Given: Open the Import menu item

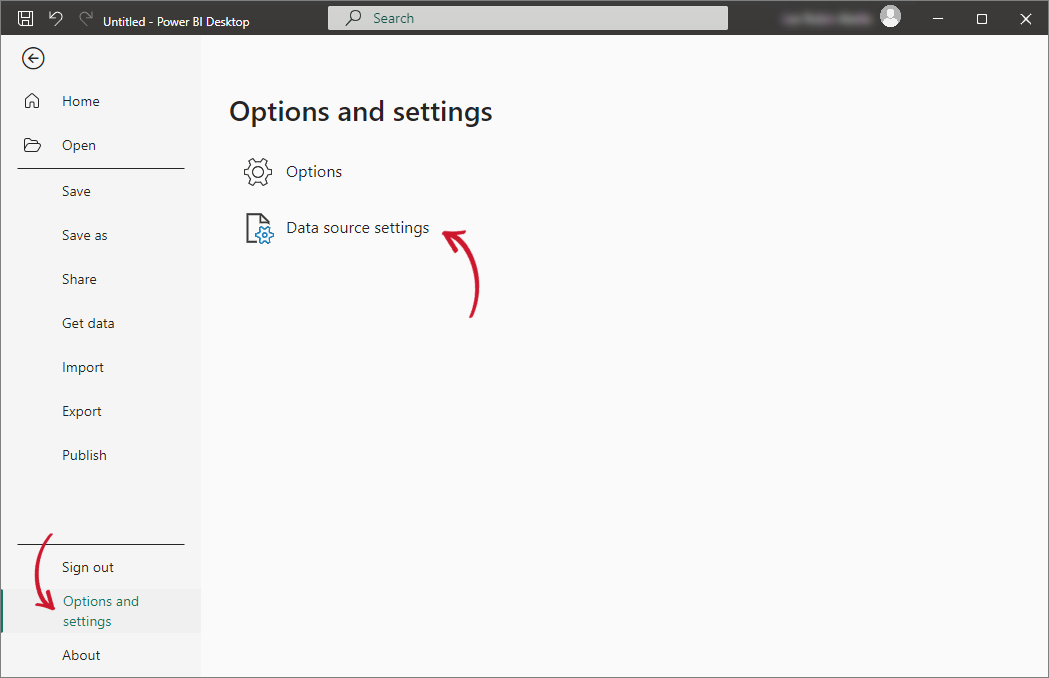Looking at the screenshot, I should point(82,366).
